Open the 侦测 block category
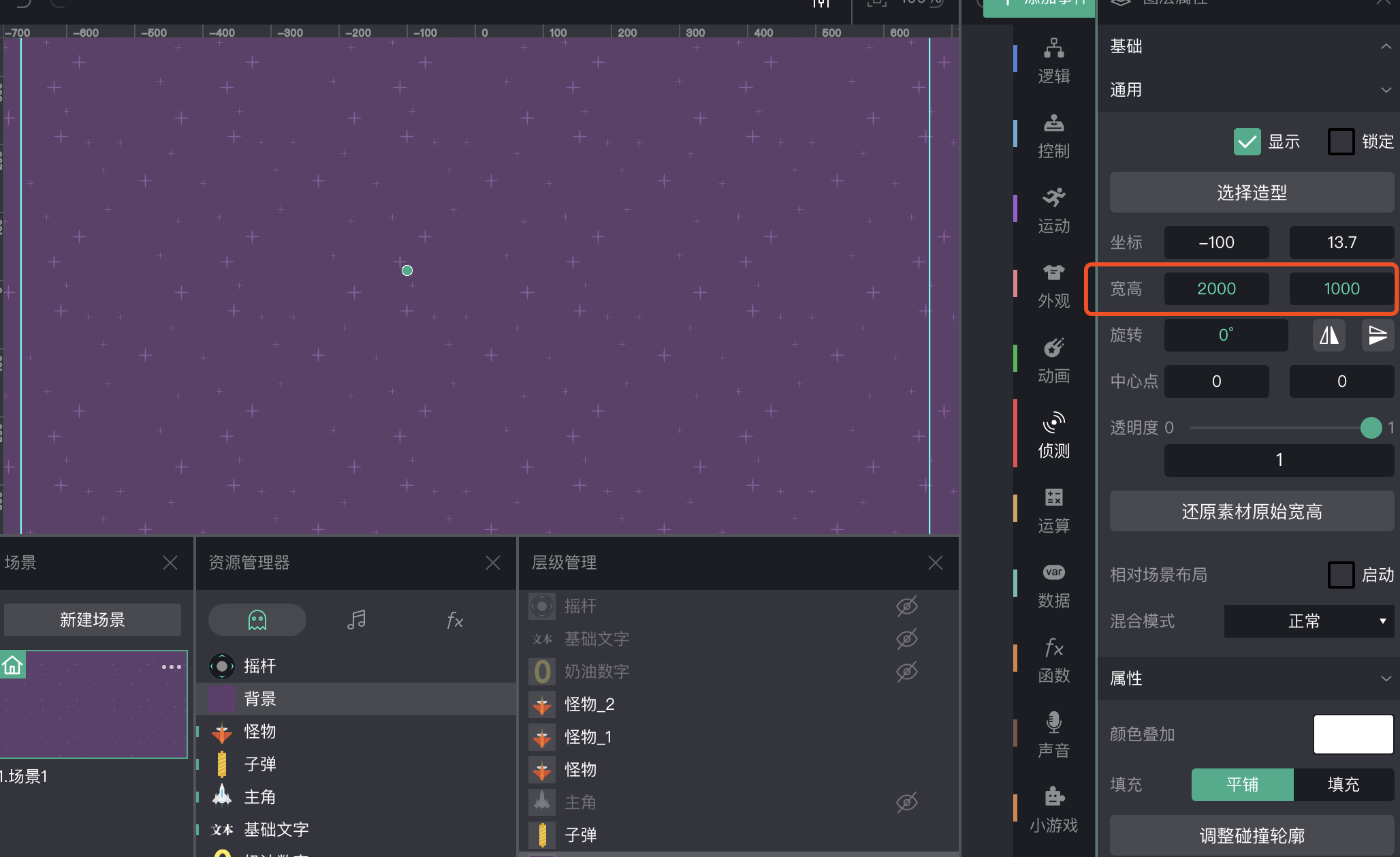1400x857 pixels. tap(1053, 436)
